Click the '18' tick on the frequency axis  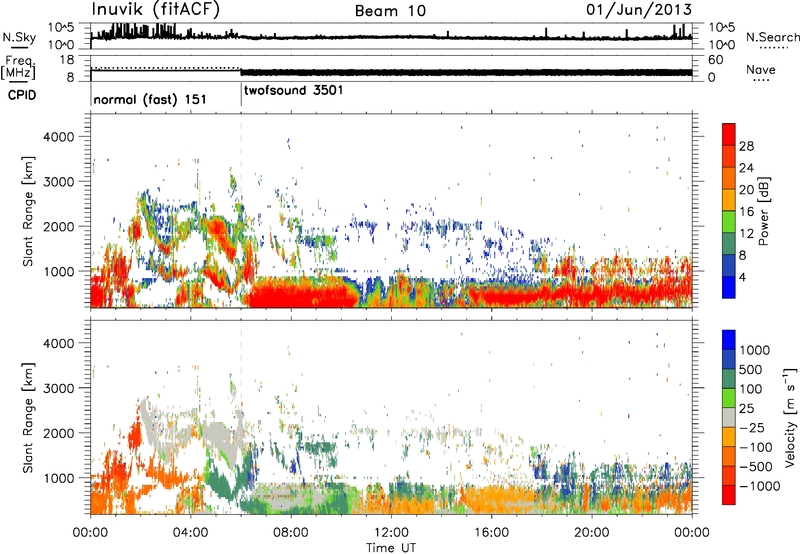click(x=67, y=60)
